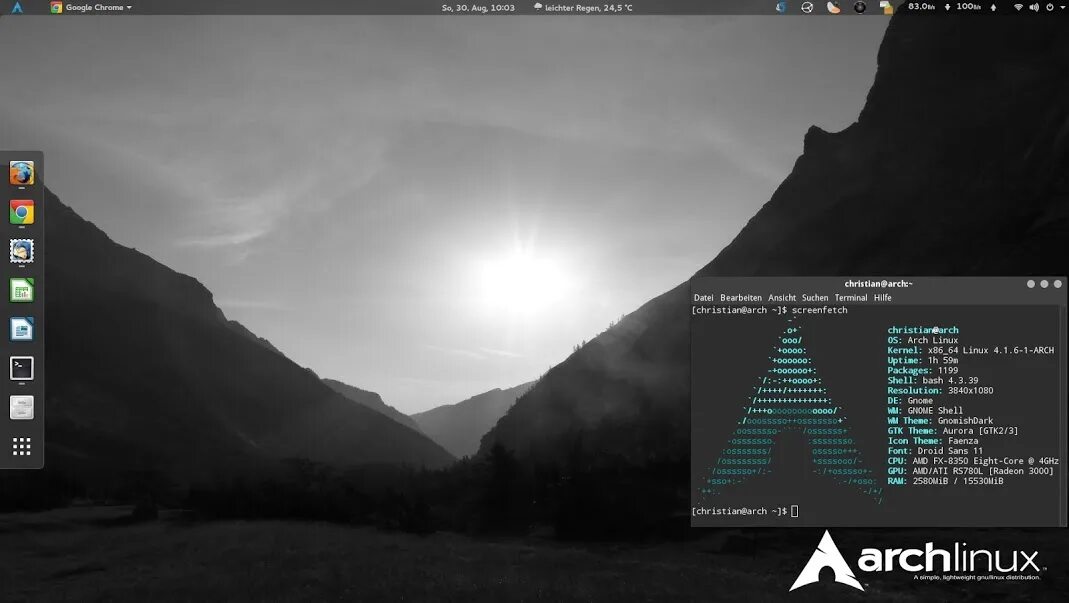1069x603 pixels.
Task: Click the '83.0' download speed value
Action: pos(921,6)
